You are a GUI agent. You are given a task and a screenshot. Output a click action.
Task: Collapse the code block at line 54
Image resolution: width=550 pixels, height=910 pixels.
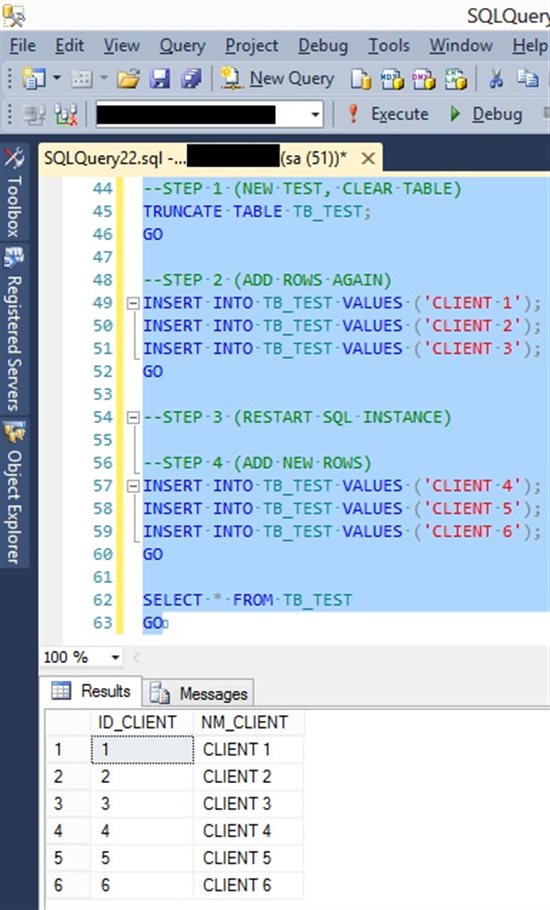(x=133, y=417)
